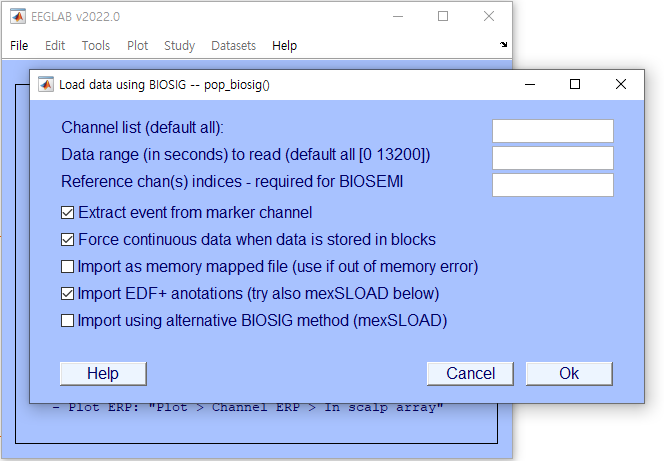Close the Load data using BIOSIG dialog
This screenshot has width=664, height=461.
coord(621,84)
